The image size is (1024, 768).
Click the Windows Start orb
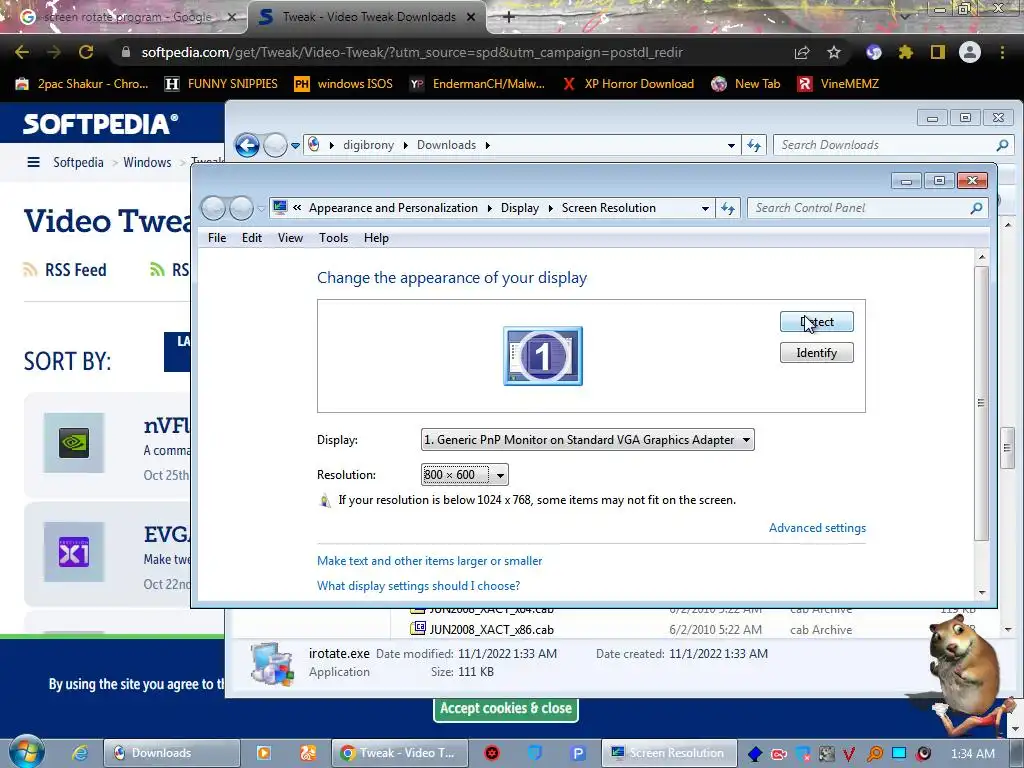(x=27, y=753)
